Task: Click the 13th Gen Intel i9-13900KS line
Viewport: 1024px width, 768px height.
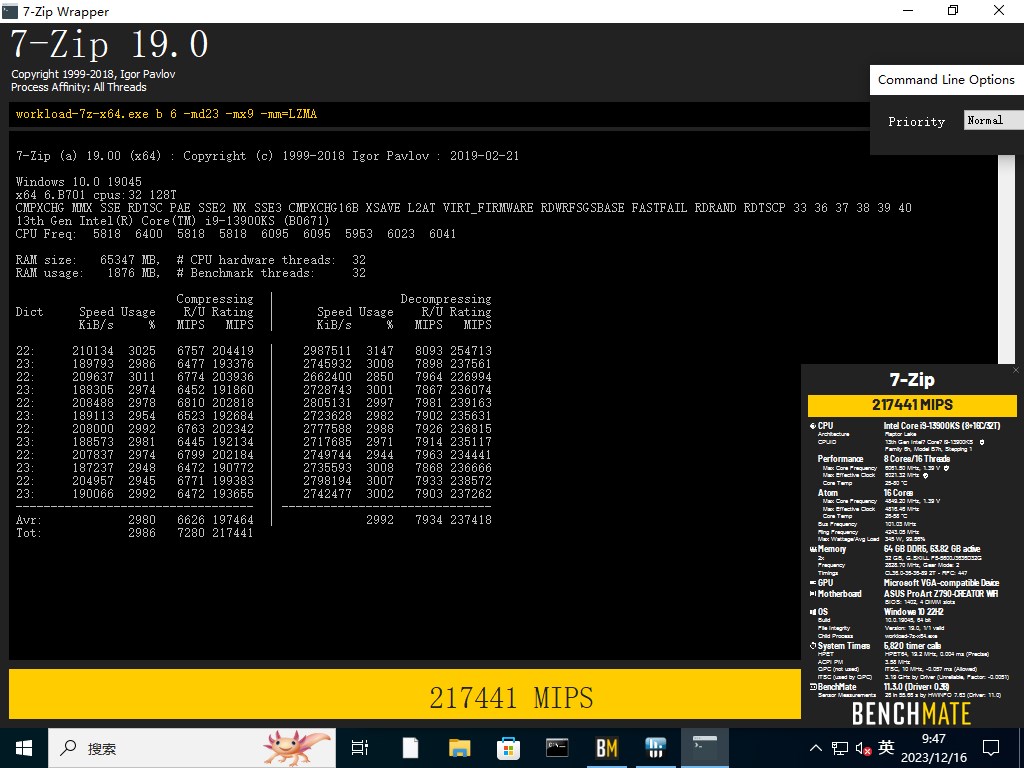Action: tap(172, 221)
